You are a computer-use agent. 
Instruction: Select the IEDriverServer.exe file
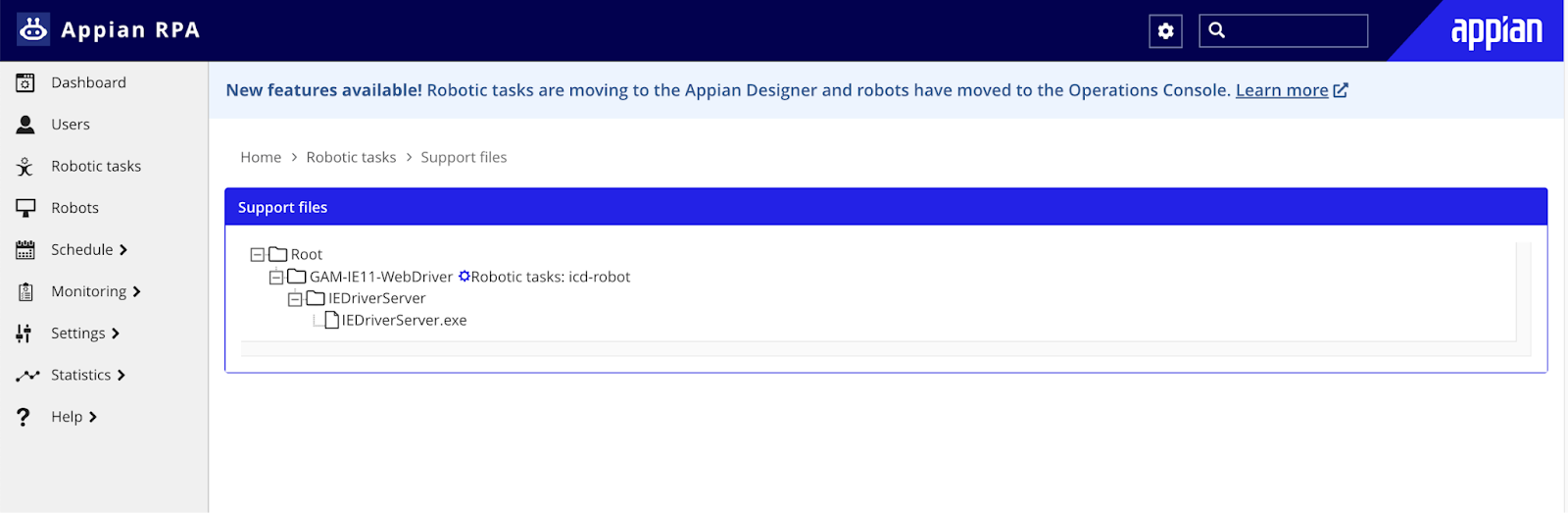[404, 320]
